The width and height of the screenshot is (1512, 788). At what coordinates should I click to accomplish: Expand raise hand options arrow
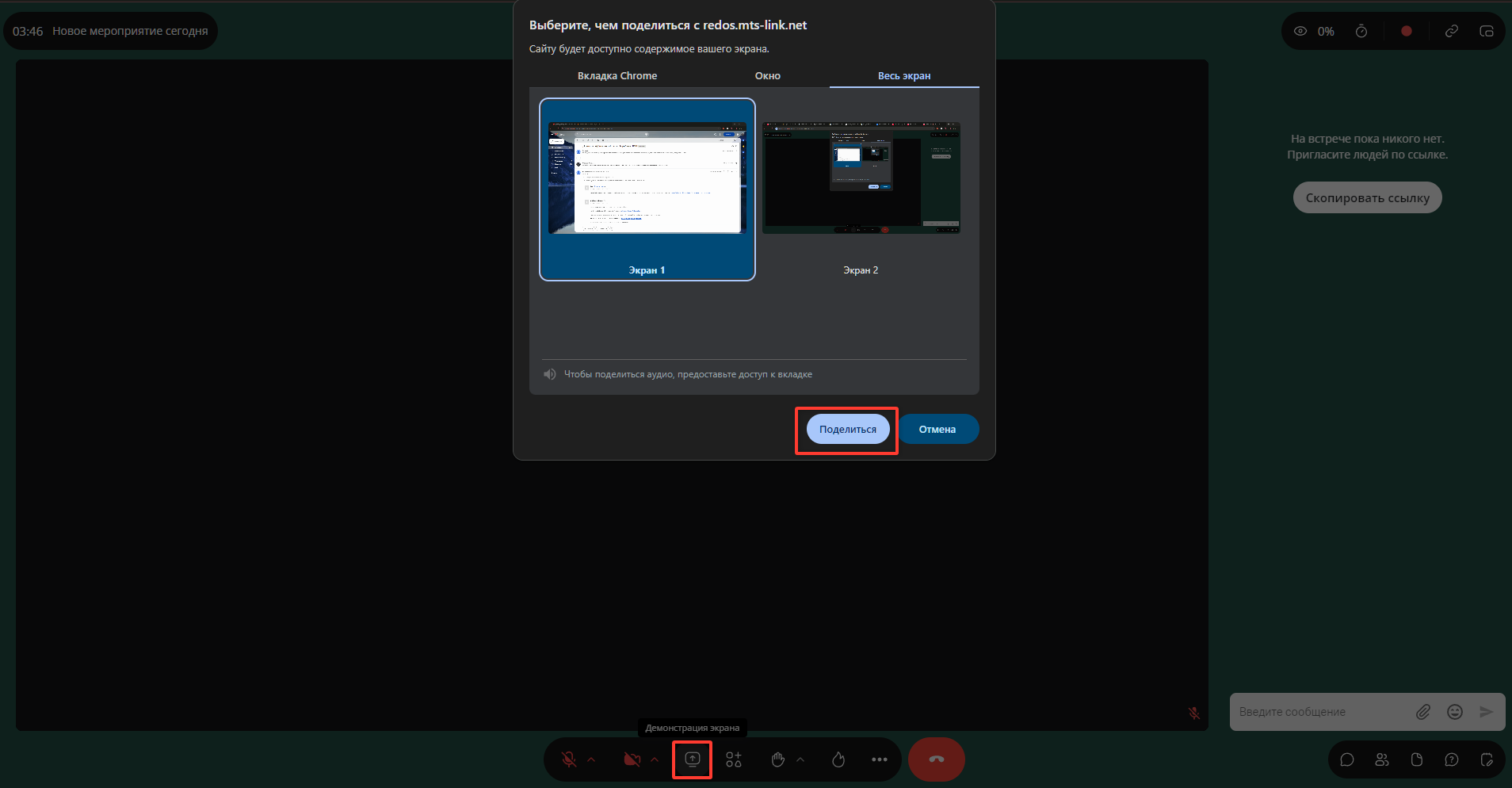[800, 759]
